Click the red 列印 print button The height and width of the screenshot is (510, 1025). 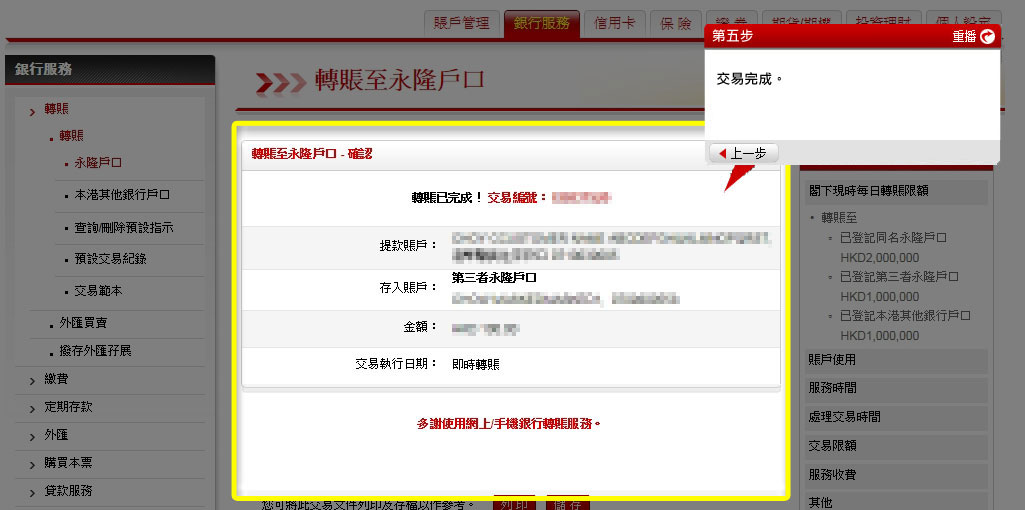[514, 502]
